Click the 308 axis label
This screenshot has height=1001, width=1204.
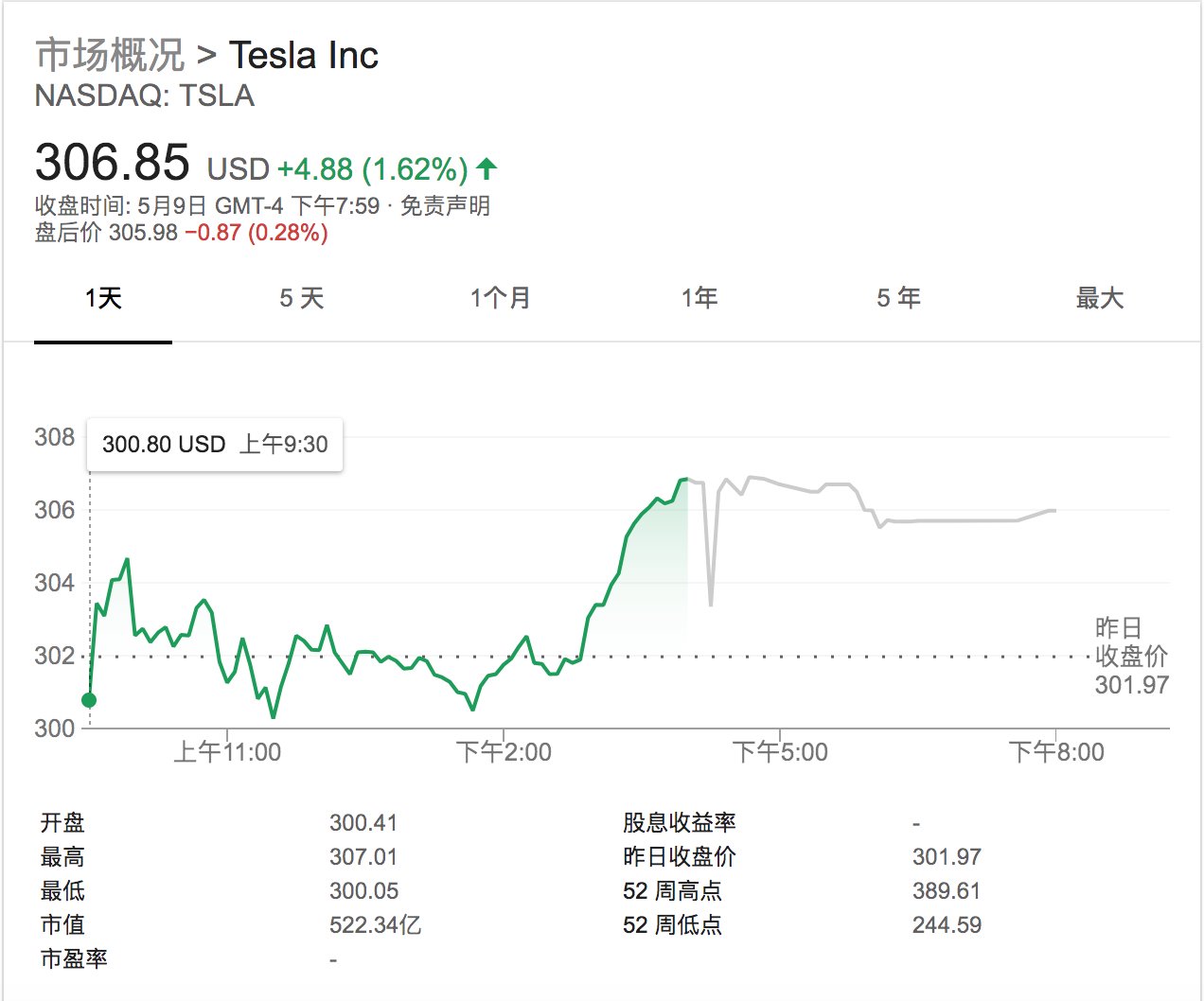click(57, 436)
